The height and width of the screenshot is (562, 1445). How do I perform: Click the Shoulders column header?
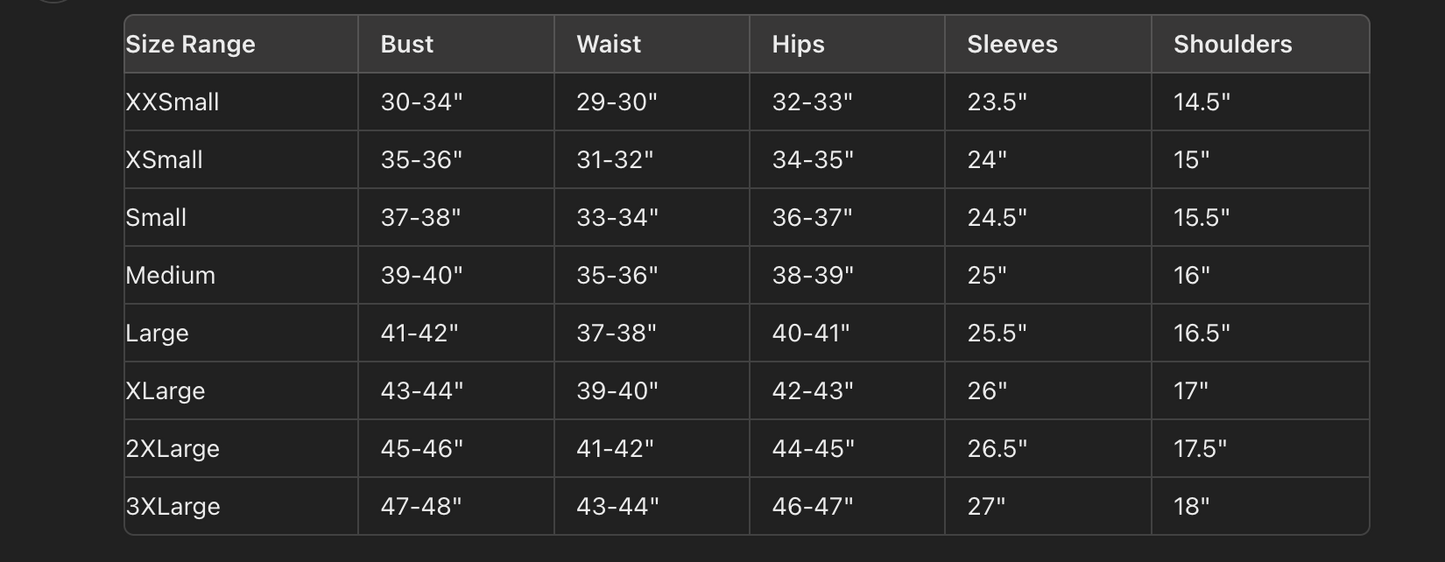coord(1232,44)
